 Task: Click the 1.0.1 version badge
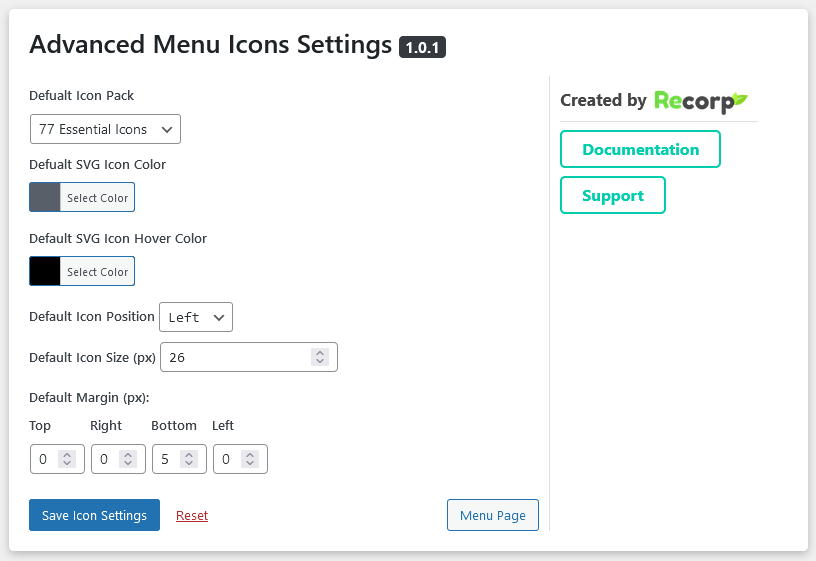[422, 47]
